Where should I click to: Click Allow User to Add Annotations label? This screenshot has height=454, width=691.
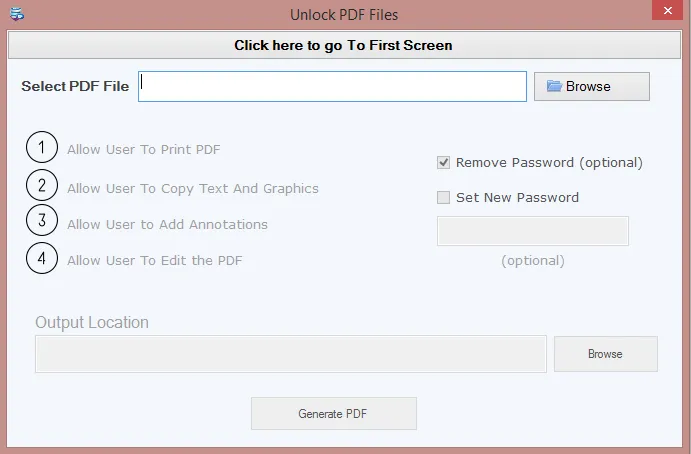167,224
